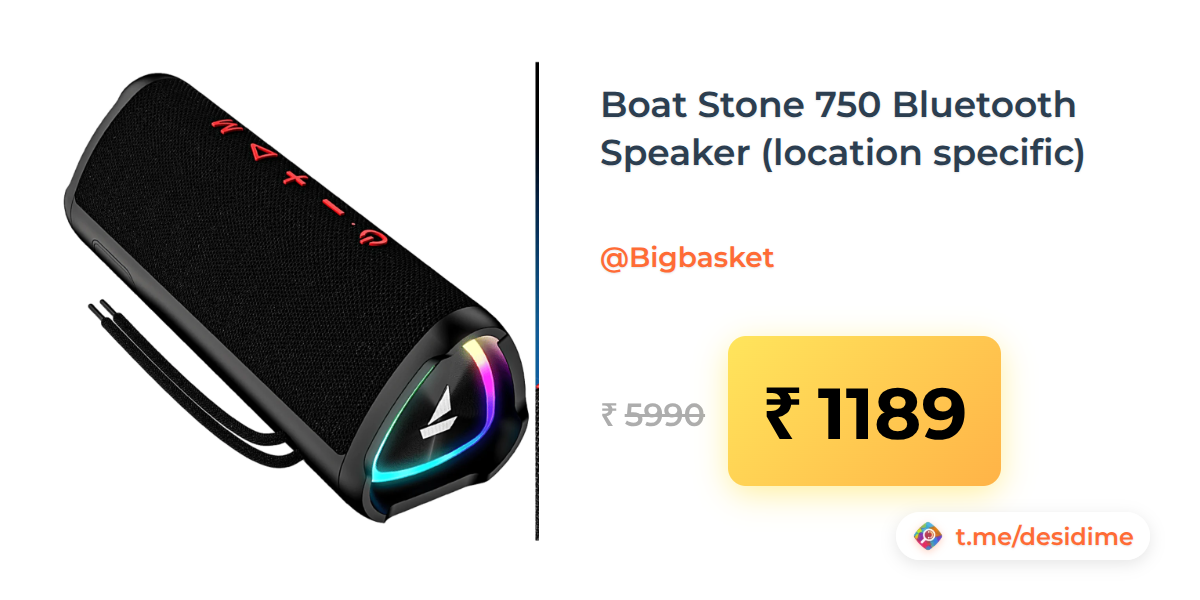
Task: Select the struck-through ₹ 5990 original price
Action: click(x=653, y=413)
